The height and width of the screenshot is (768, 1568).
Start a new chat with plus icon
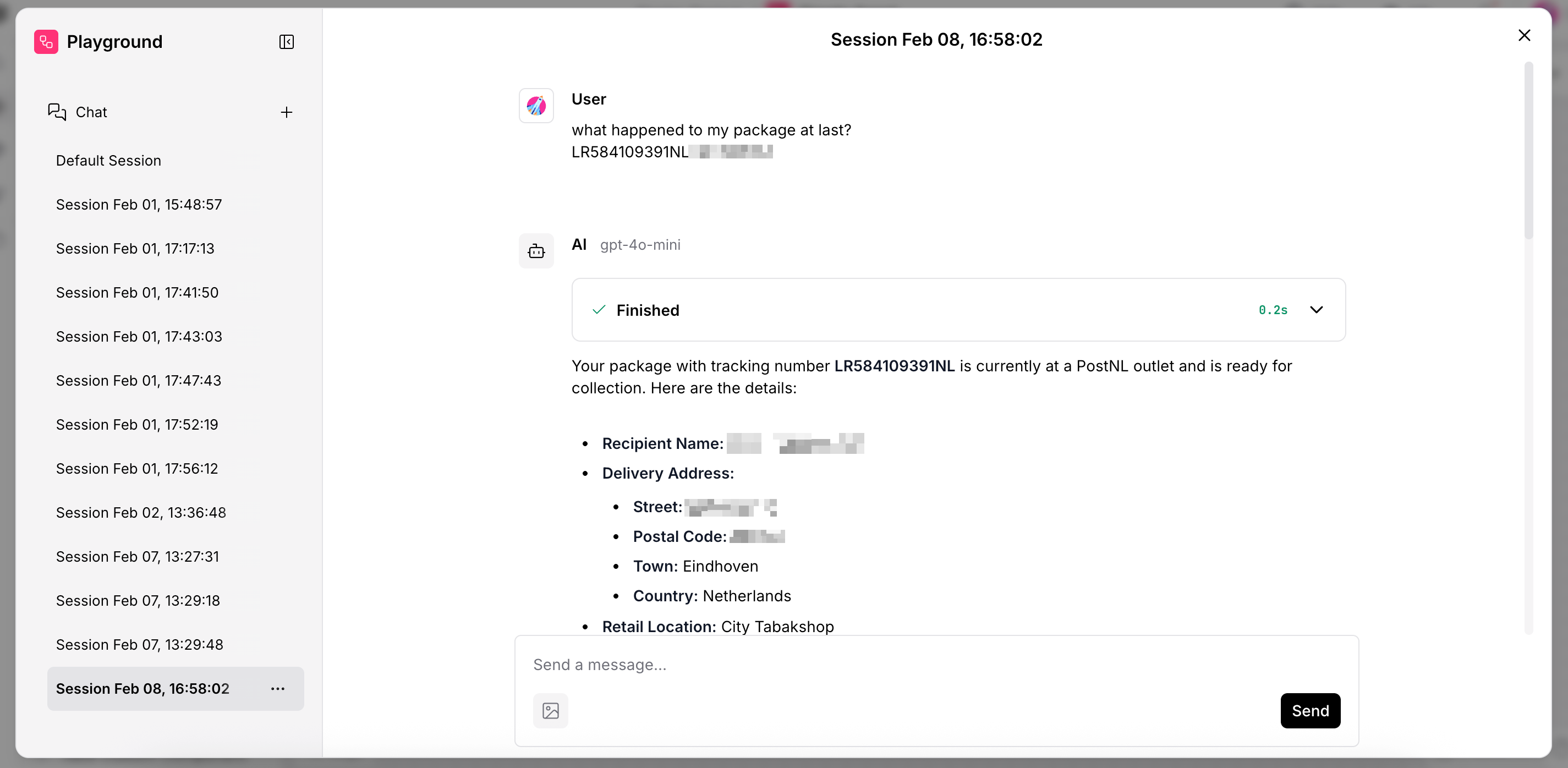tap(286, 112)
